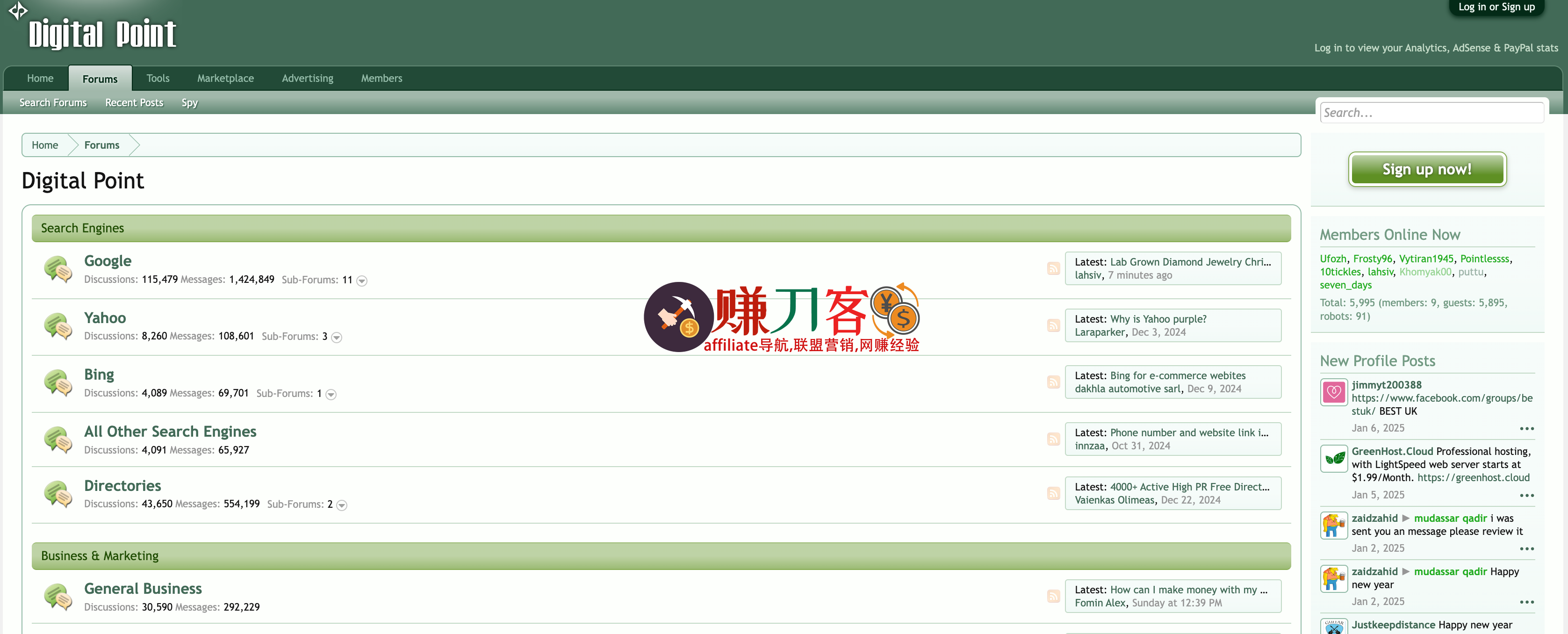Screen dimensions: 1568x634
Task: Expand the Yahoo sub-forums dropdown arrow
Action: pyautogui.click(x=337, y=338)
